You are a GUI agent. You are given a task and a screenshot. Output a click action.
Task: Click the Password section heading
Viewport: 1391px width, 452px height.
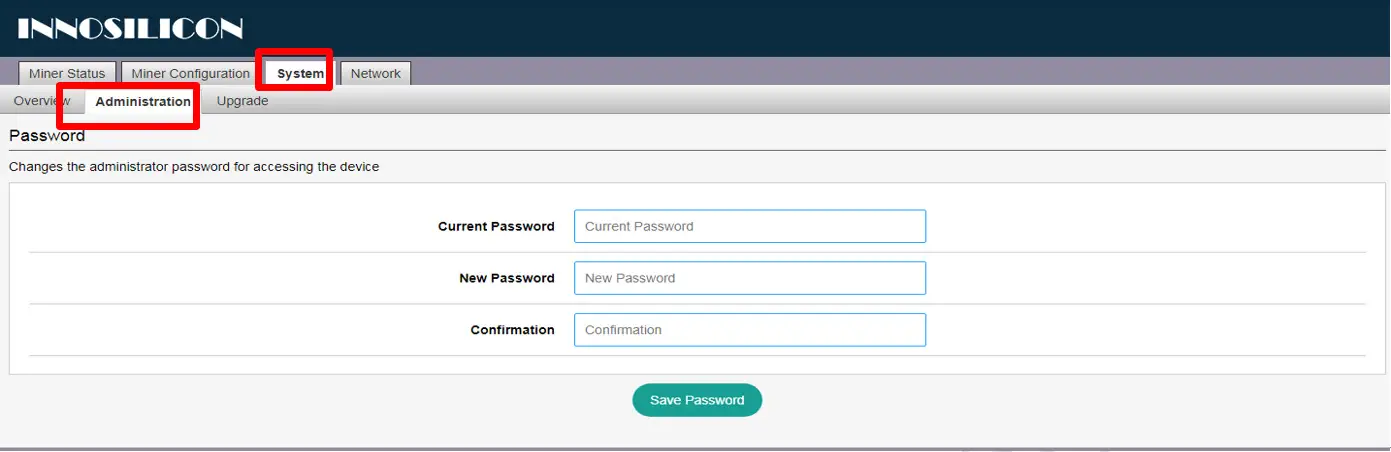pos(47,136)
